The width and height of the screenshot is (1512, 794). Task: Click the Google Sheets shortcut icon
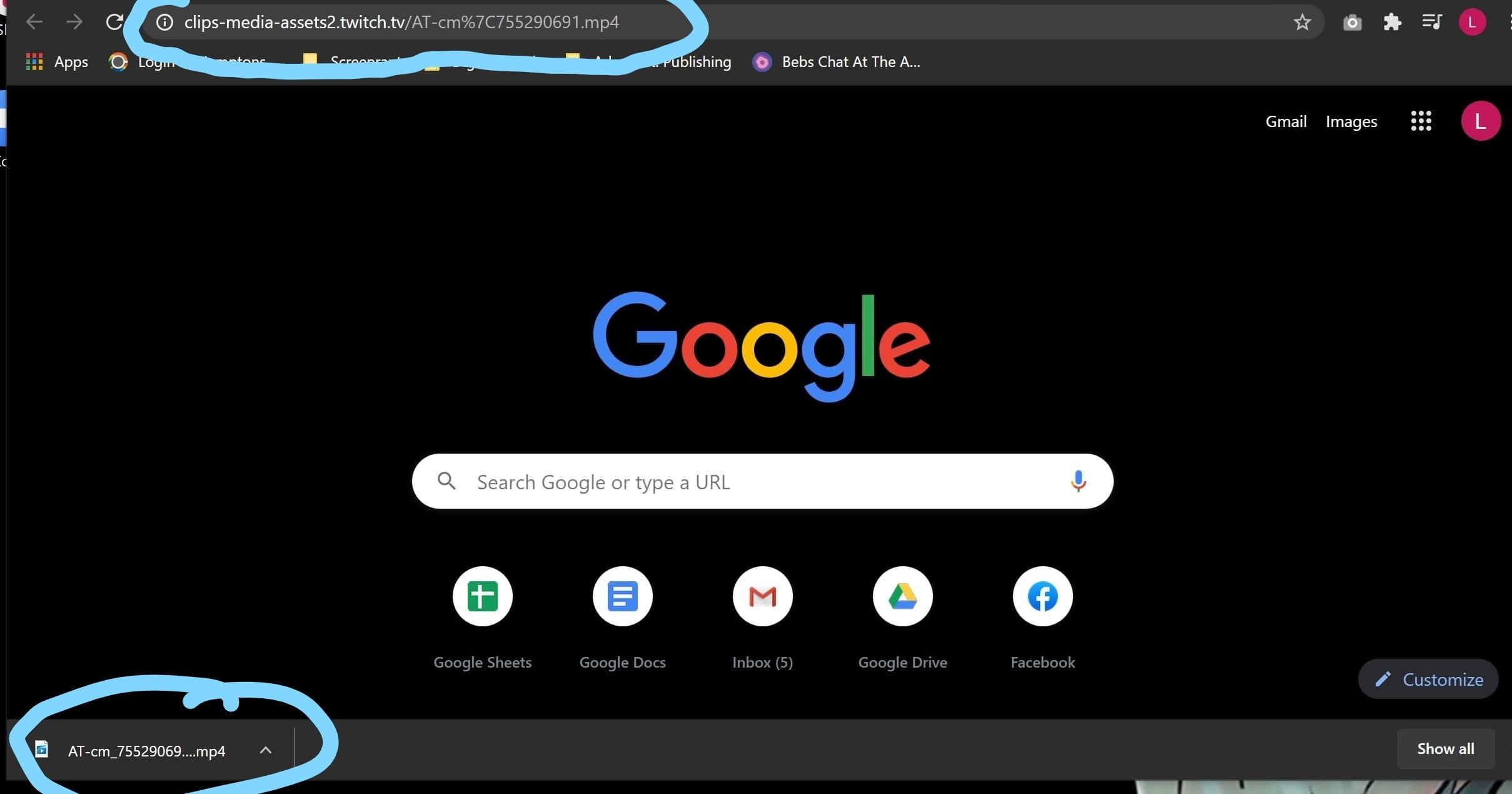pyautogui.click(x=483, y=597)
